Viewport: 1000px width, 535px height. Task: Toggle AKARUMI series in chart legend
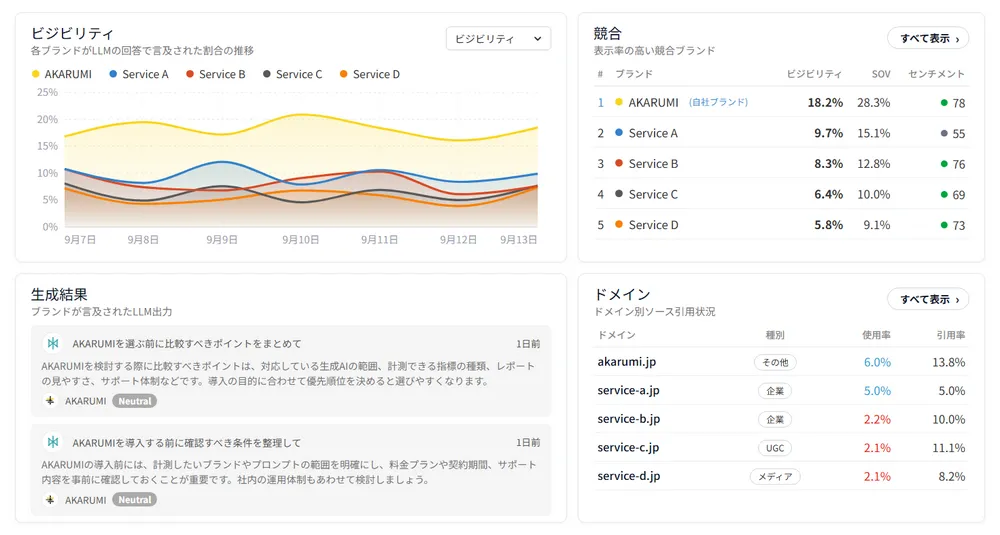coord(62,74)
